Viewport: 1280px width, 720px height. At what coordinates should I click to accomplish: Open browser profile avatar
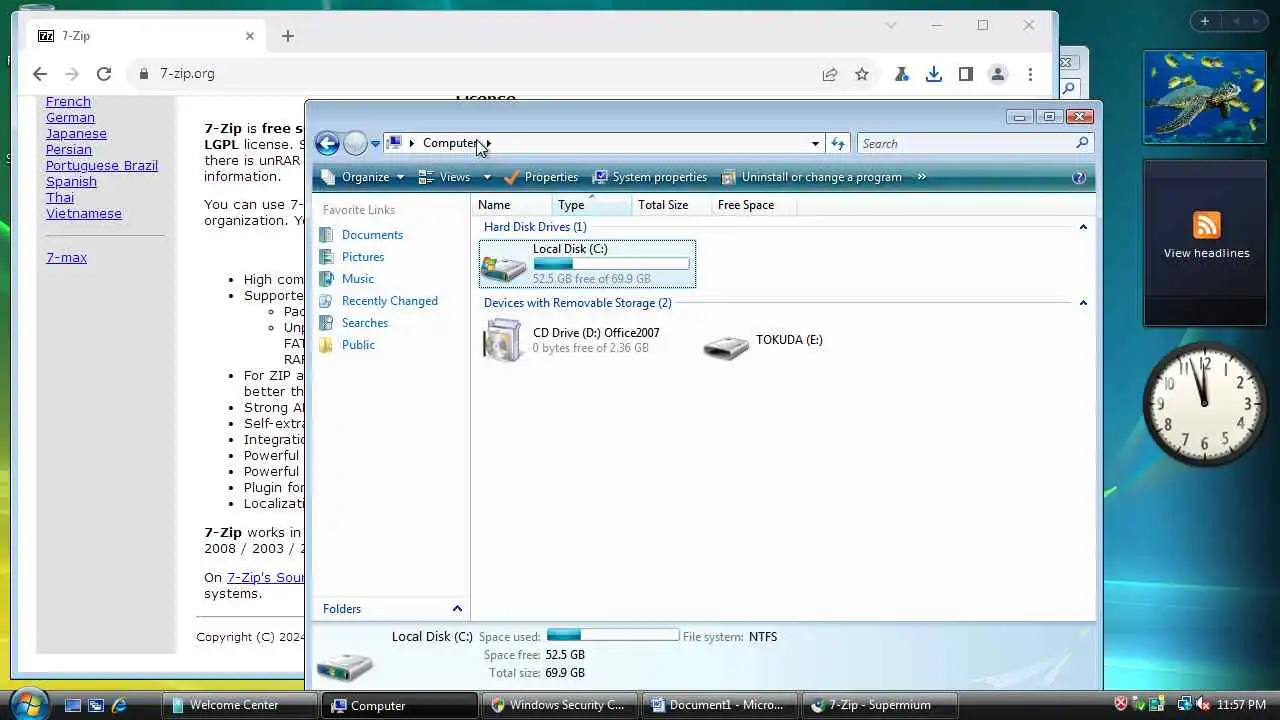(997, 74)
